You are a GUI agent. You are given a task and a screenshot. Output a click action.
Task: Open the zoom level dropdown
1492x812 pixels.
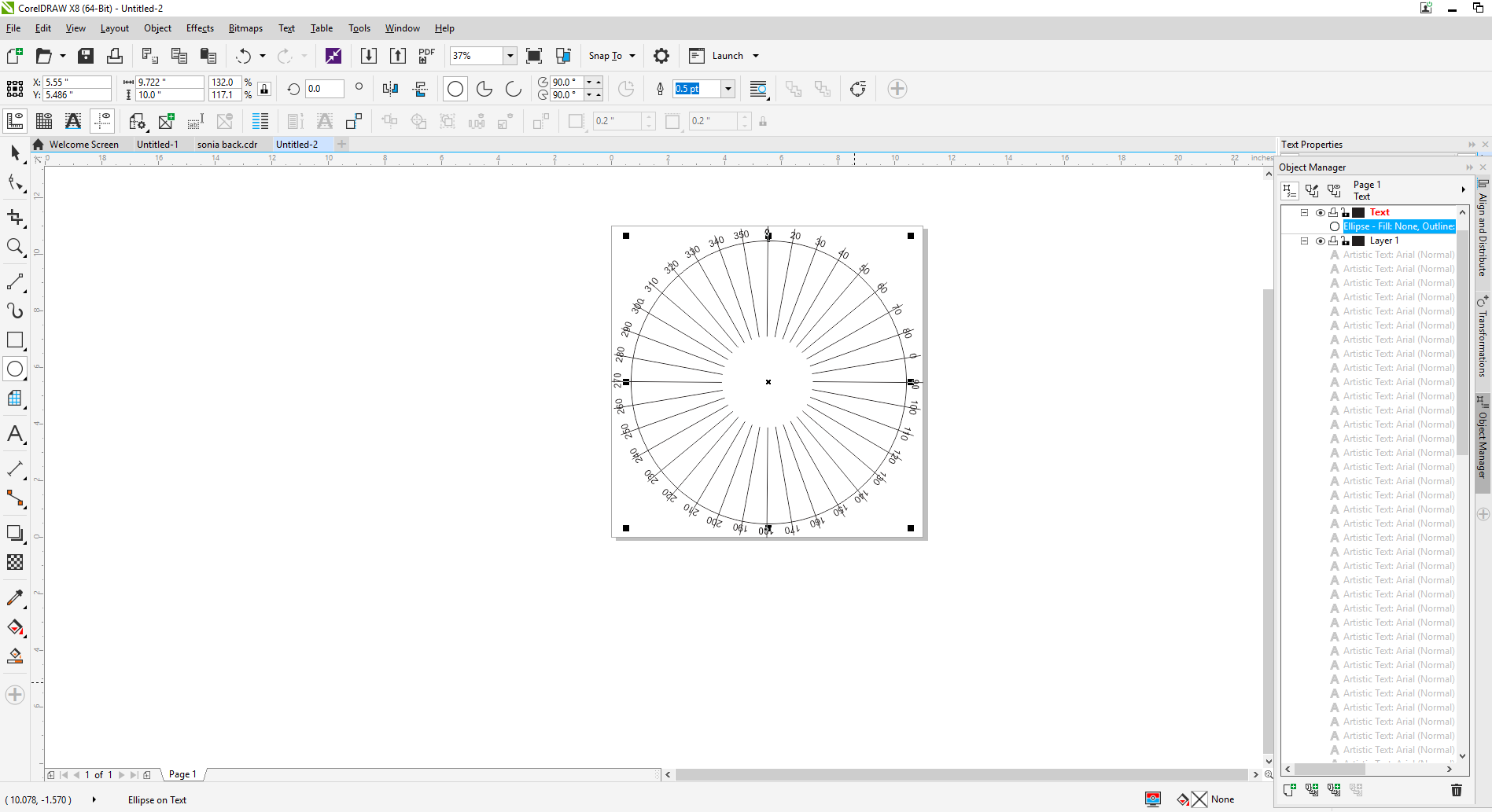coord(510,56)
